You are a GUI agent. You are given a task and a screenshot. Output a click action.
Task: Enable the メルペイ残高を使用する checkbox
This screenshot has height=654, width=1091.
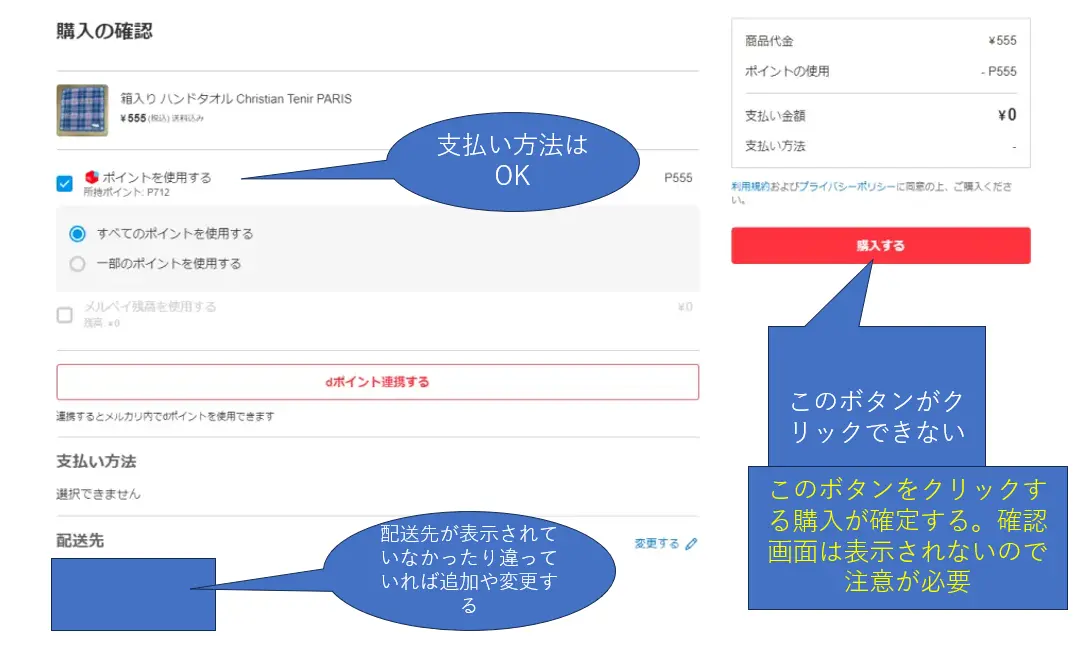(64, 314)
